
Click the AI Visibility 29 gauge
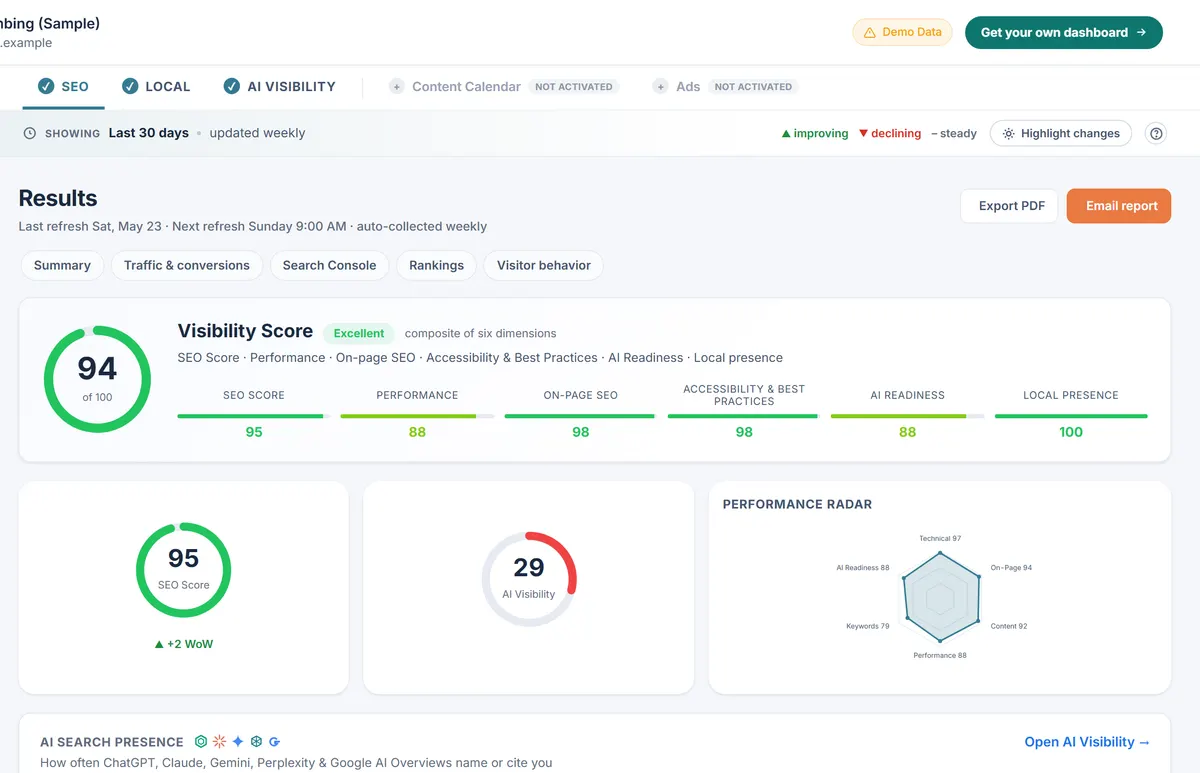(529, 579)
